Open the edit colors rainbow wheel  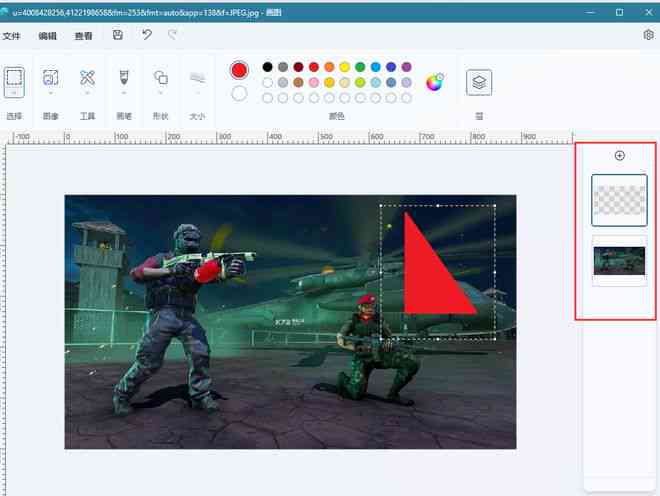point(434,82)
